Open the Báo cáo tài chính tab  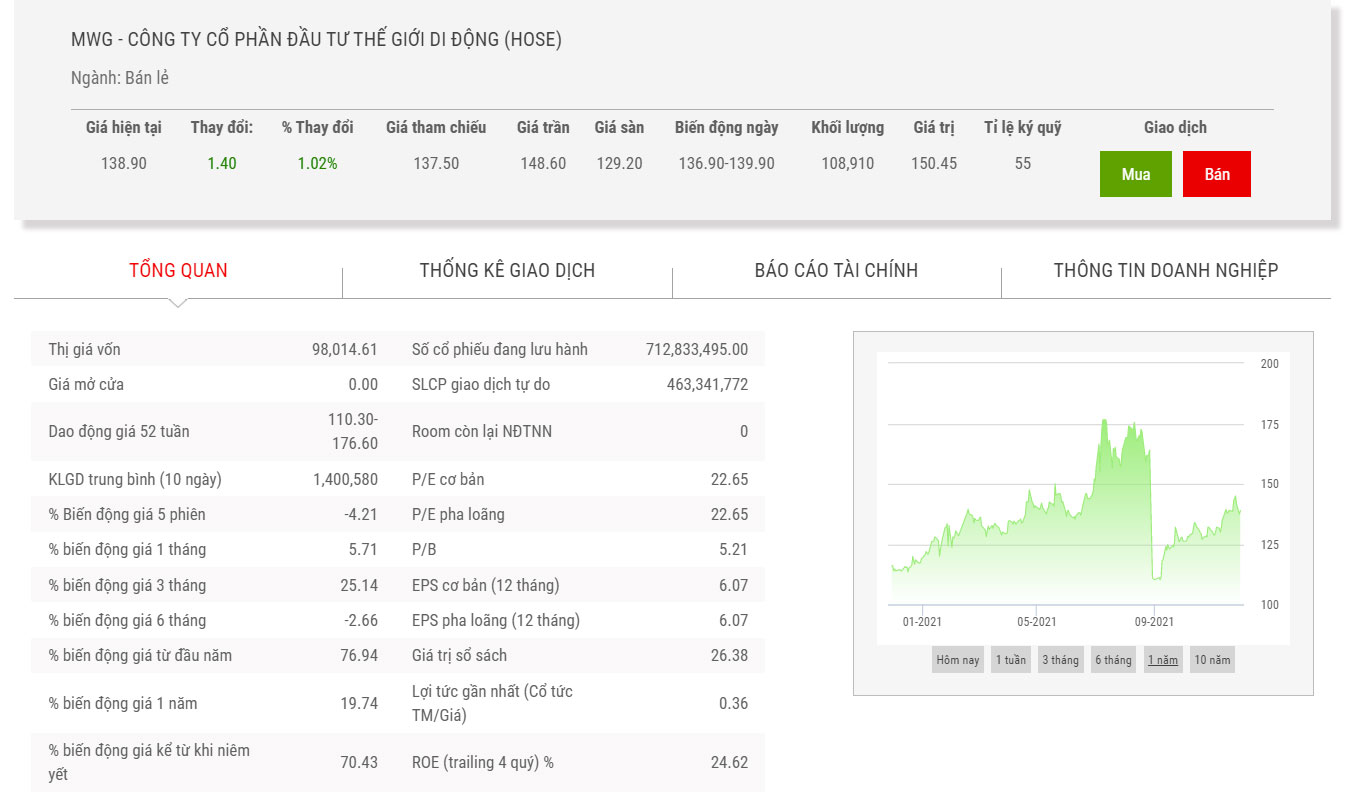coord(836,270)
